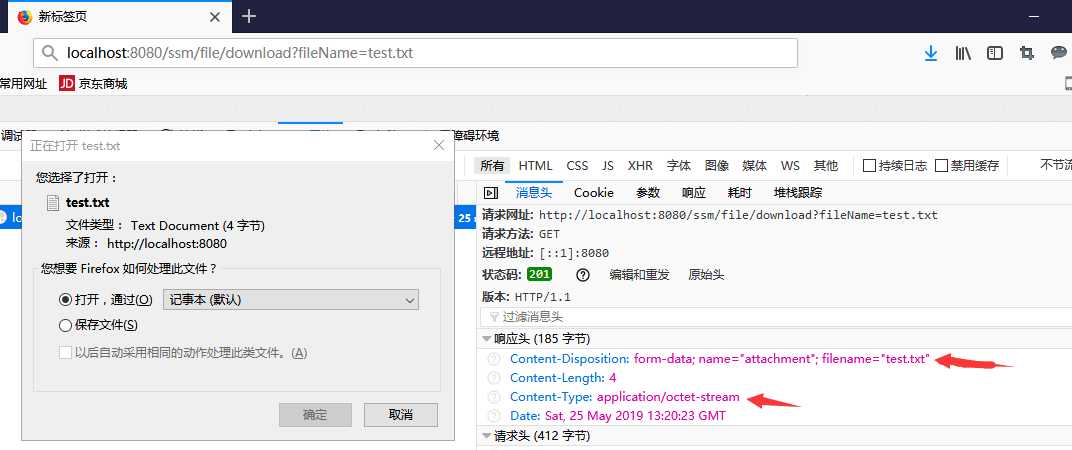Switch to the 响应 tab

click(694, 193)
